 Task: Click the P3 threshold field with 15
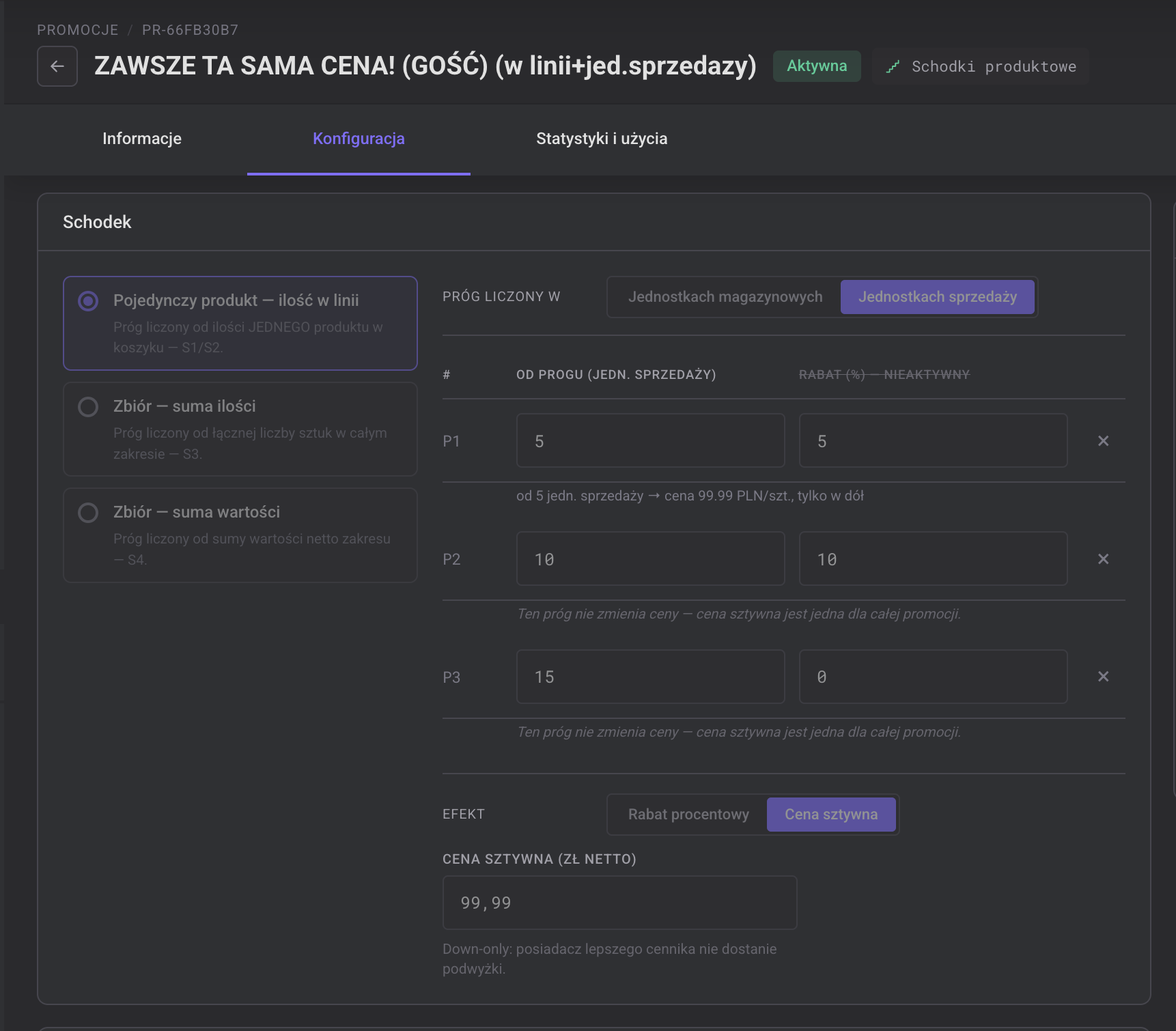651,677
